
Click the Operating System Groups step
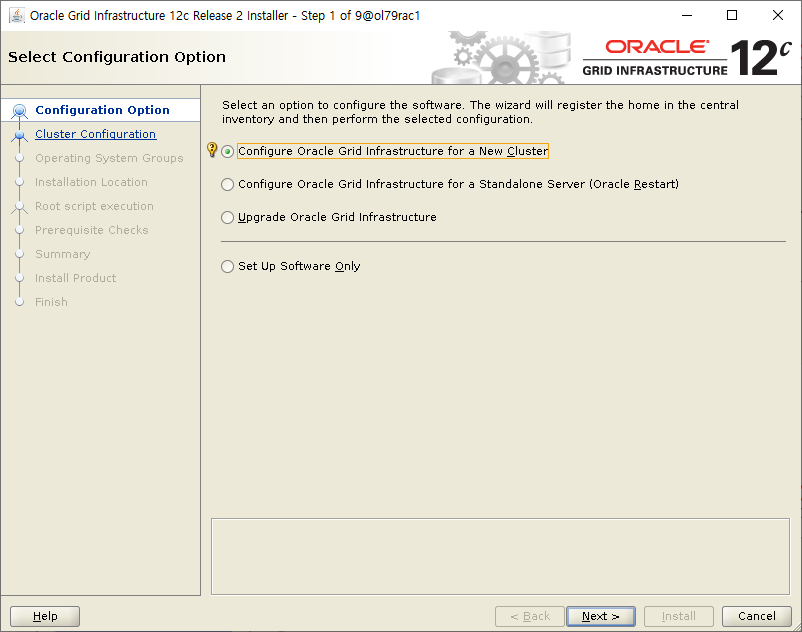pos(109,158)
